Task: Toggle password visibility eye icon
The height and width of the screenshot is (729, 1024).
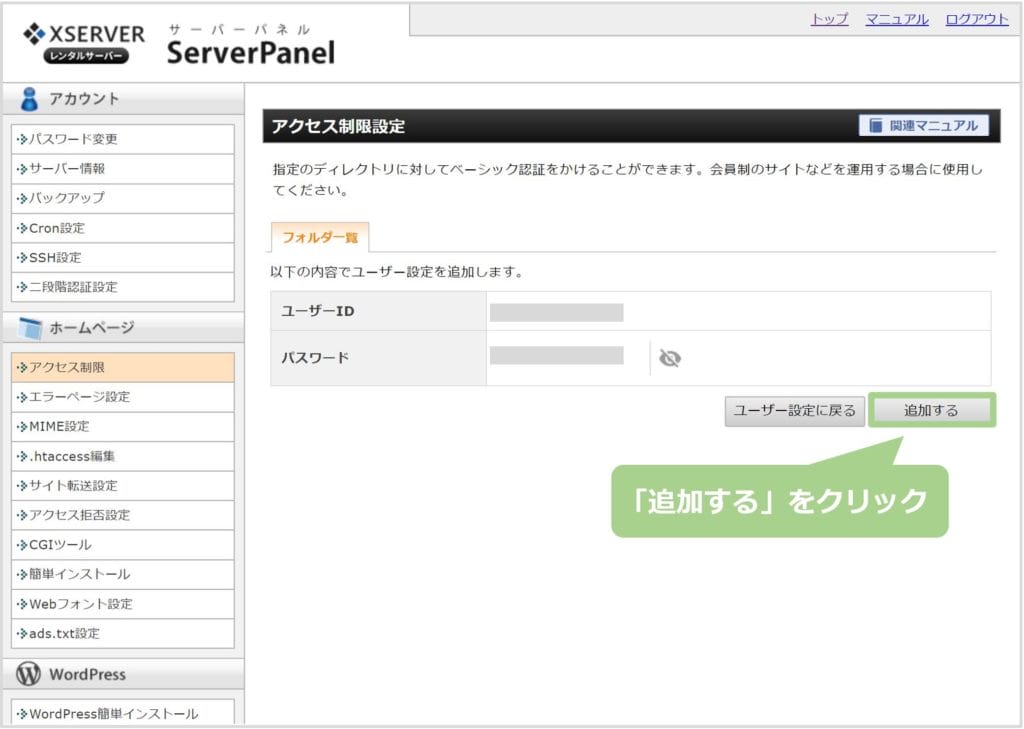Action: [x=670, y=358]
